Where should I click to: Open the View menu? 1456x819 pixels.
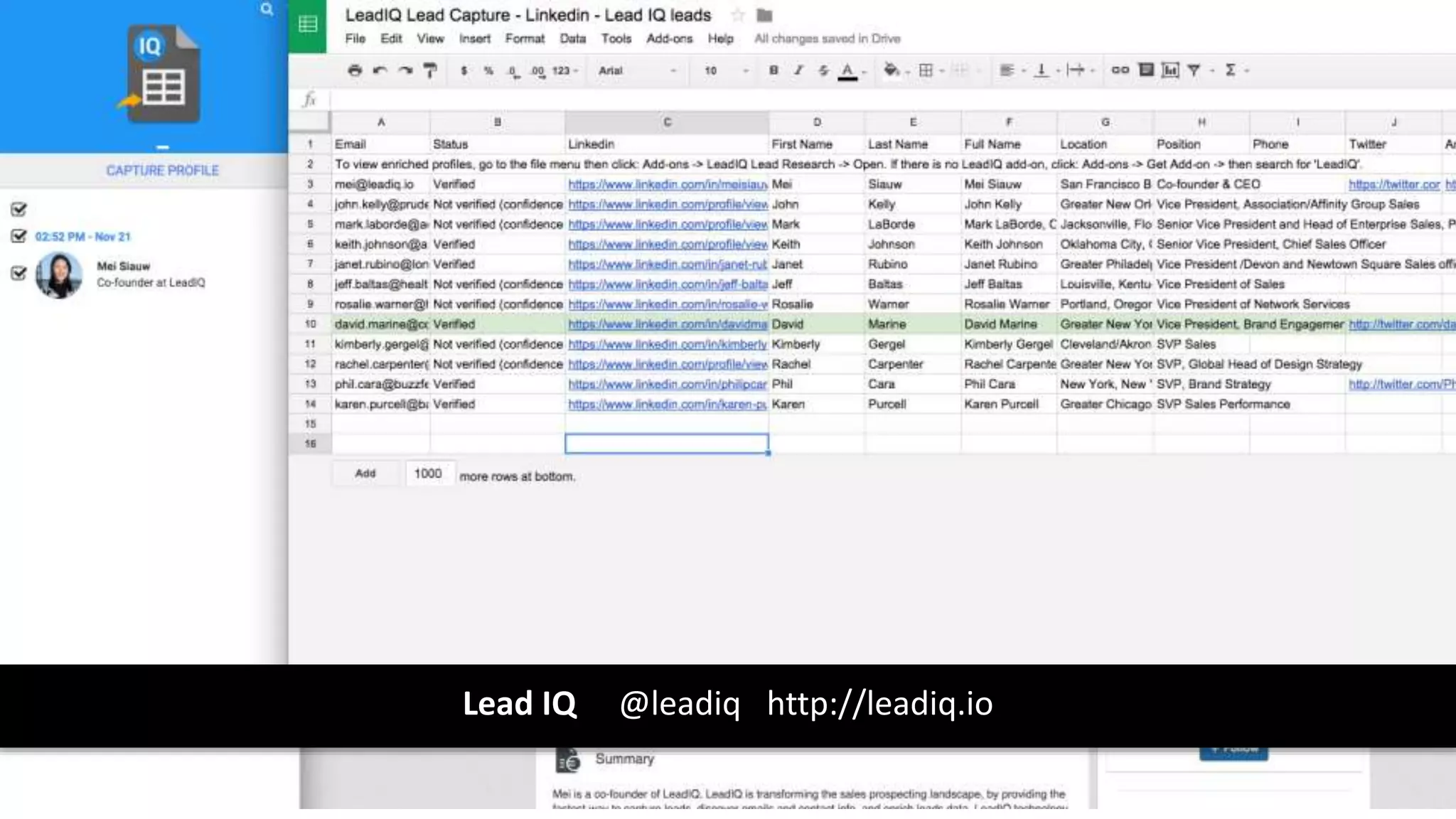(x=430, y=38)
